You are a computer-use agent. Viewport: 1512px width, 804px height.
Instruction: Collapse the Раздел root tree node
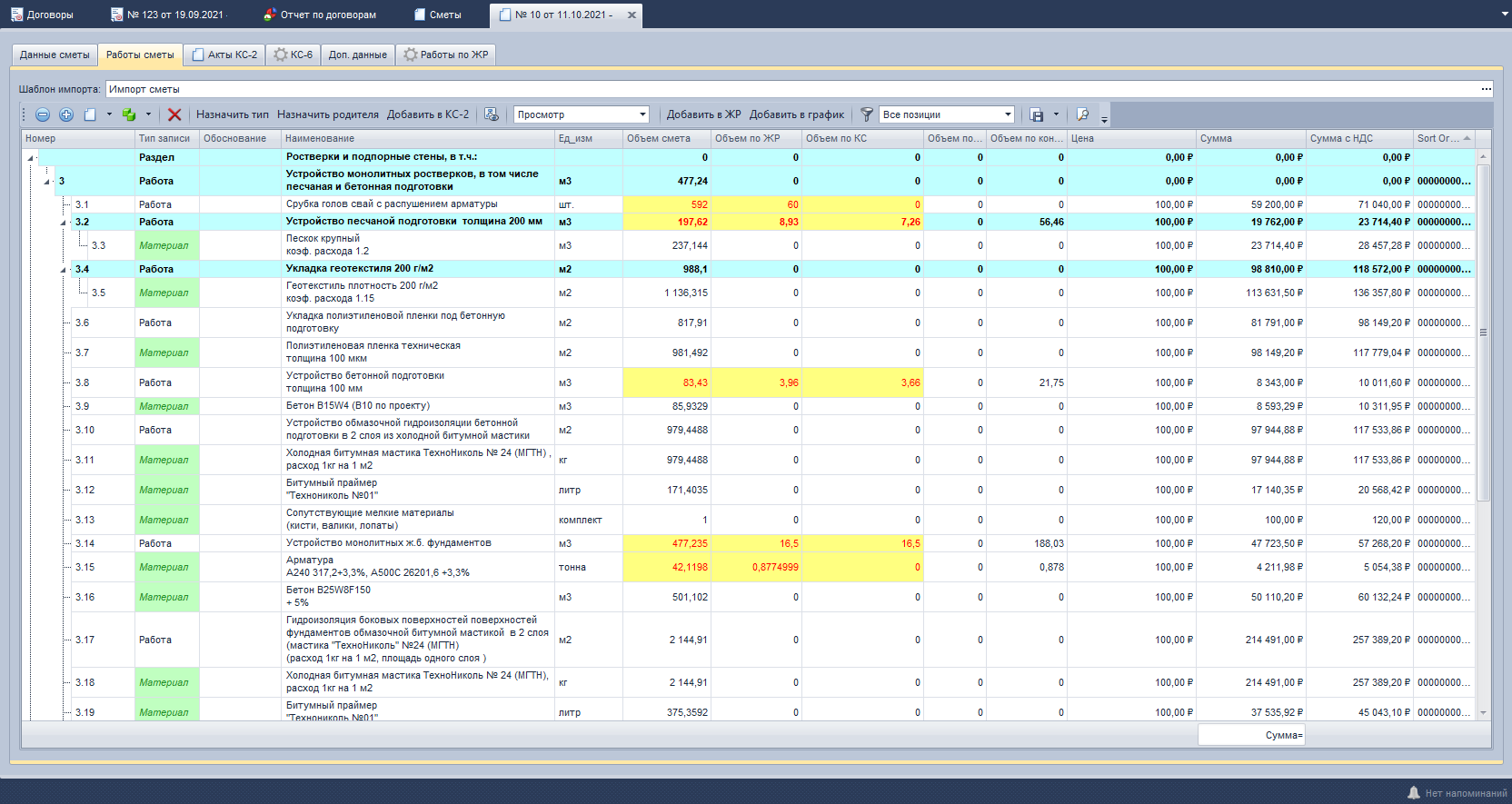pos(30,158)
